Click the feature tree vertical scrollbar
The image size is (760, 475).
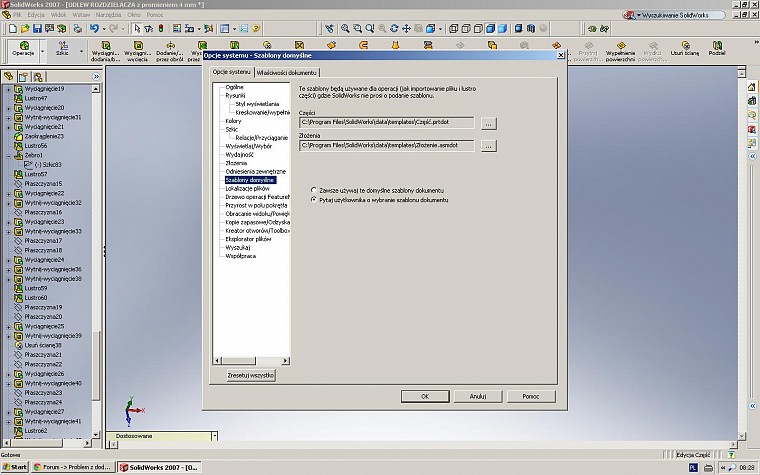pyautogui.click(x=96, y=262)
